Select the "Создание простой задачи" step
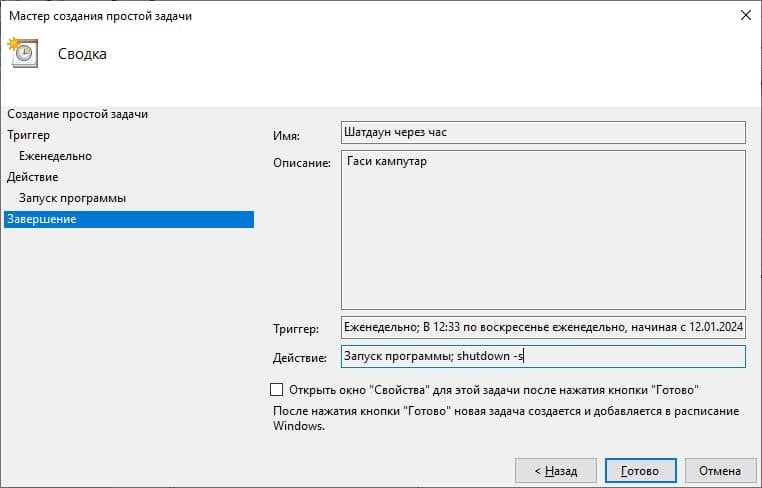The image size is (762, 488). [x=78, y=114]
